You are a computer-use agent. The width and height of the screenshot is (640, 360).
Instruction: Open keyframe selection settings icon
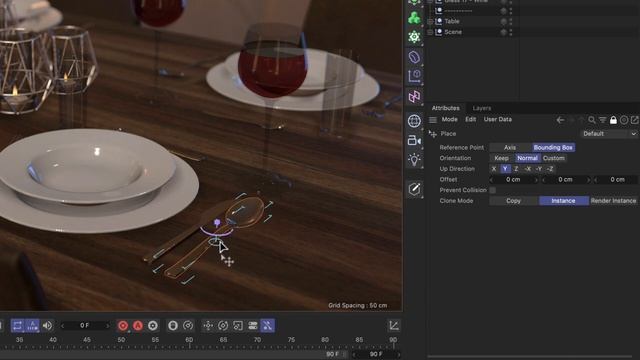click(153, 326)
